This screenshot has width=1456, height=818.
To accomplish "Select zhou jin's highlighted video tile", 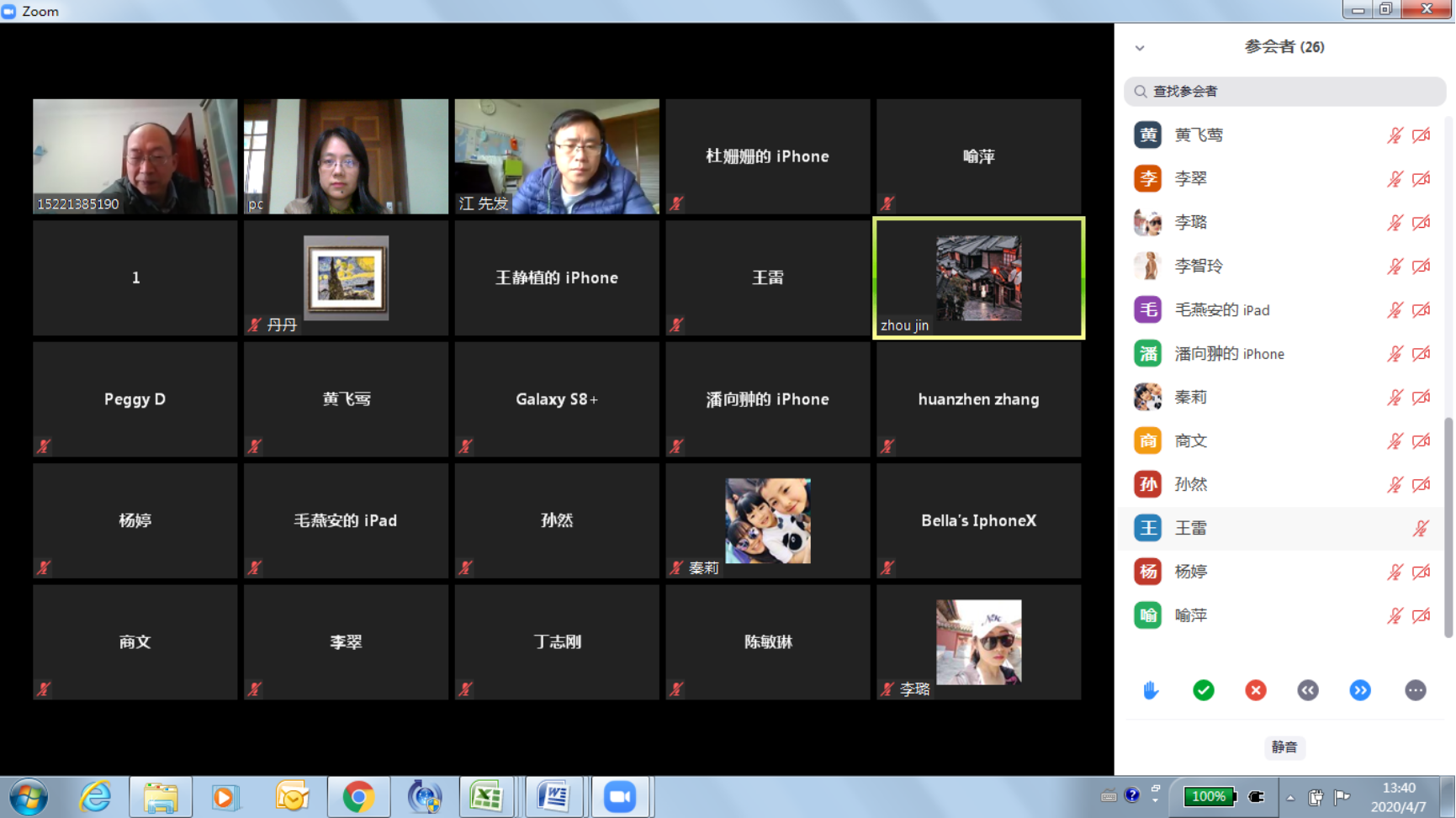I will point(978,278).
